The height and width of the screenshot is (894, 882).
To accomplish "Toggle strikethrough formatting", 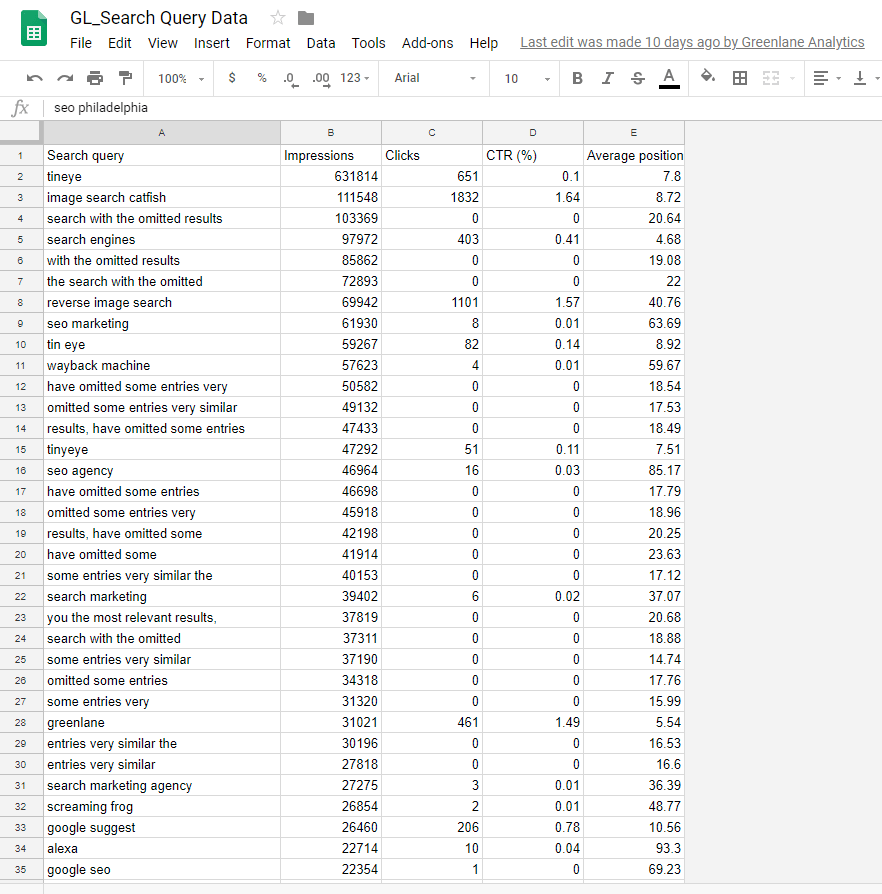I will 638,78.
